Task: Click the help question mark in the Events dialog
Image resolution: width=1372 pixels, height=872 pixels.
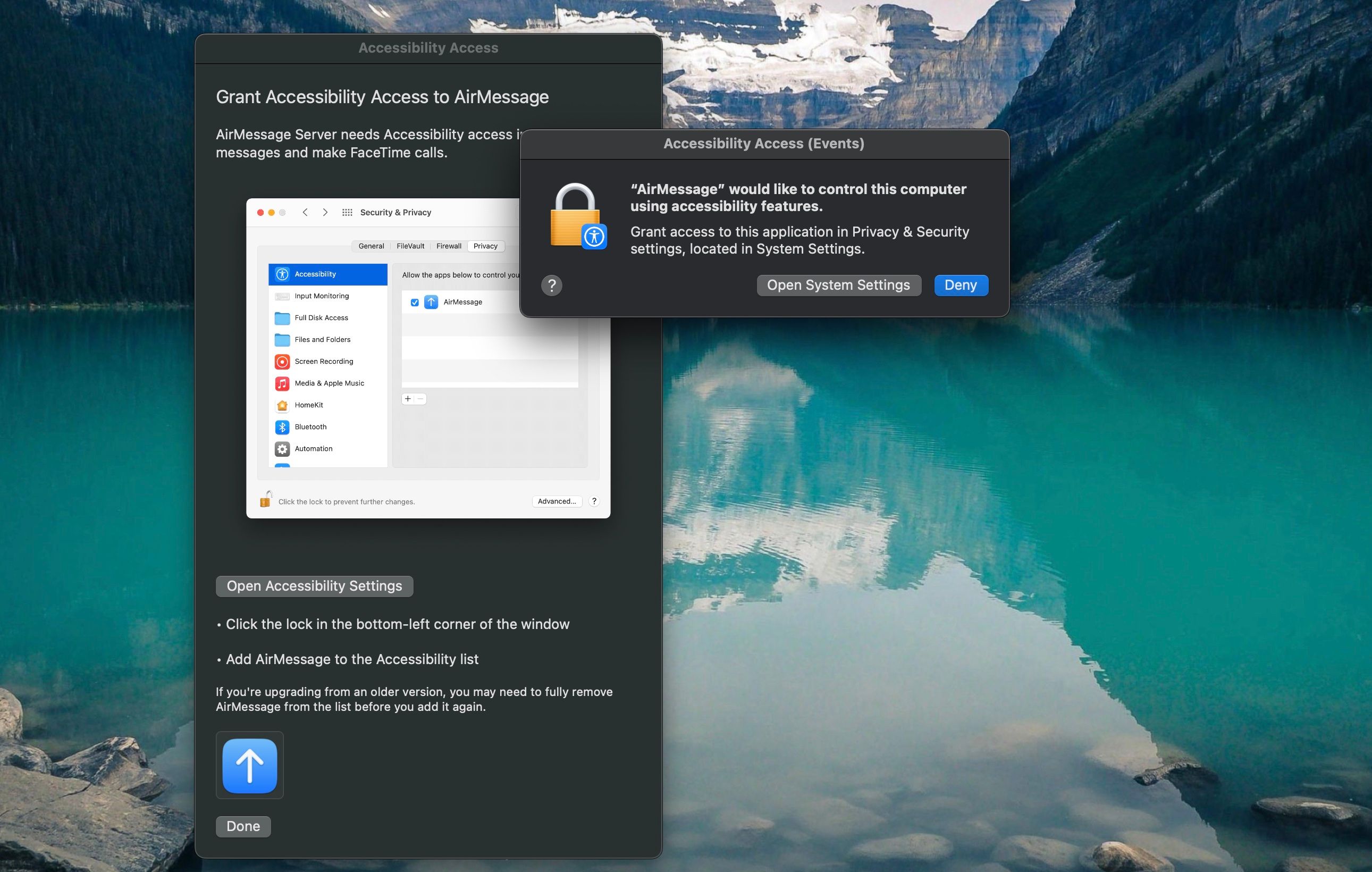Action: (x=552, y=286)
